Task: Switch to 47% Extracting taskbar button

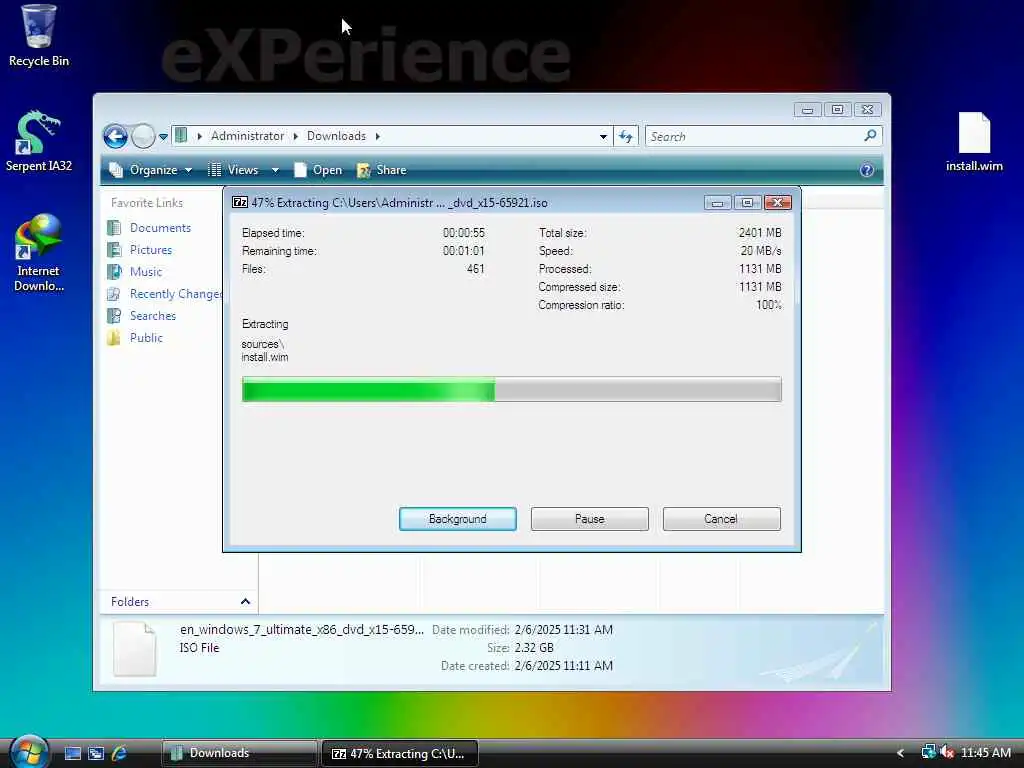Action: tap(400, 753)
